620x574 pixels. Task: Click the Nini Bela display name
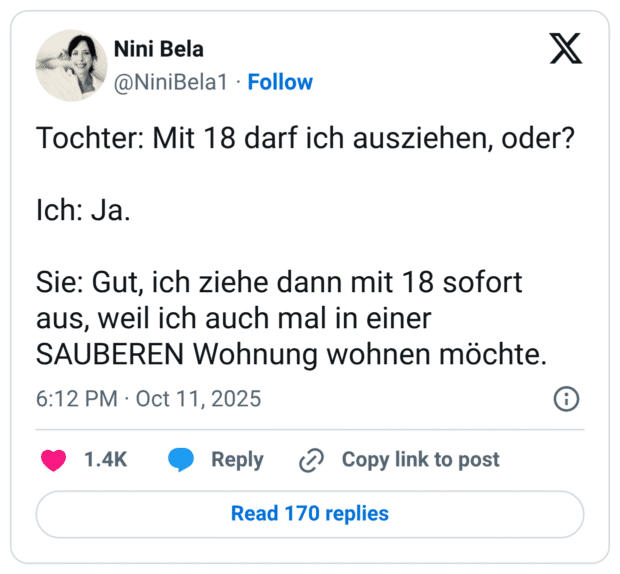point(159,49)
